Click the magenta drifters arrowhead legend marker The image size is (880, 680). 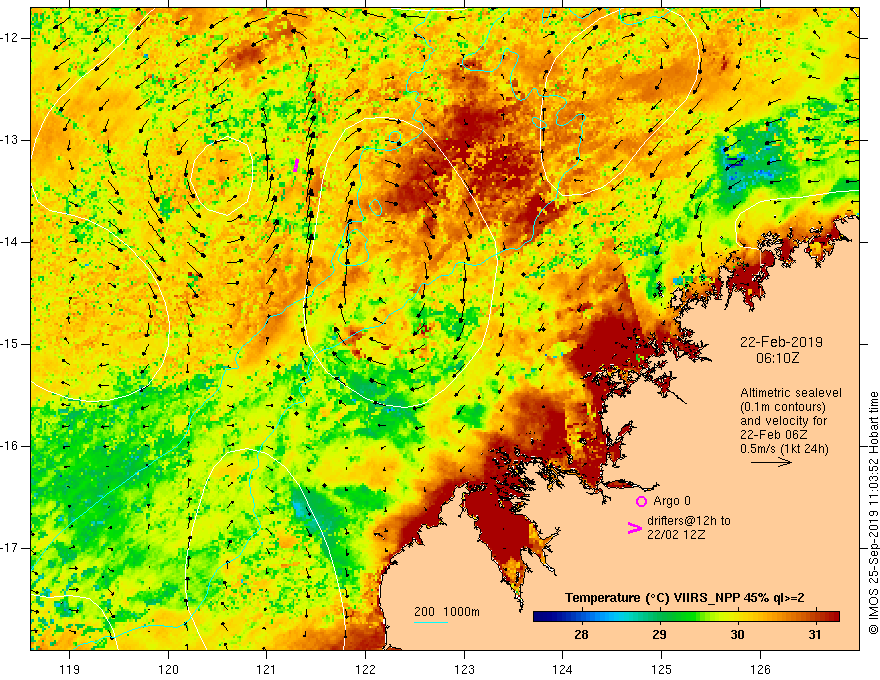tap(634, 528)
